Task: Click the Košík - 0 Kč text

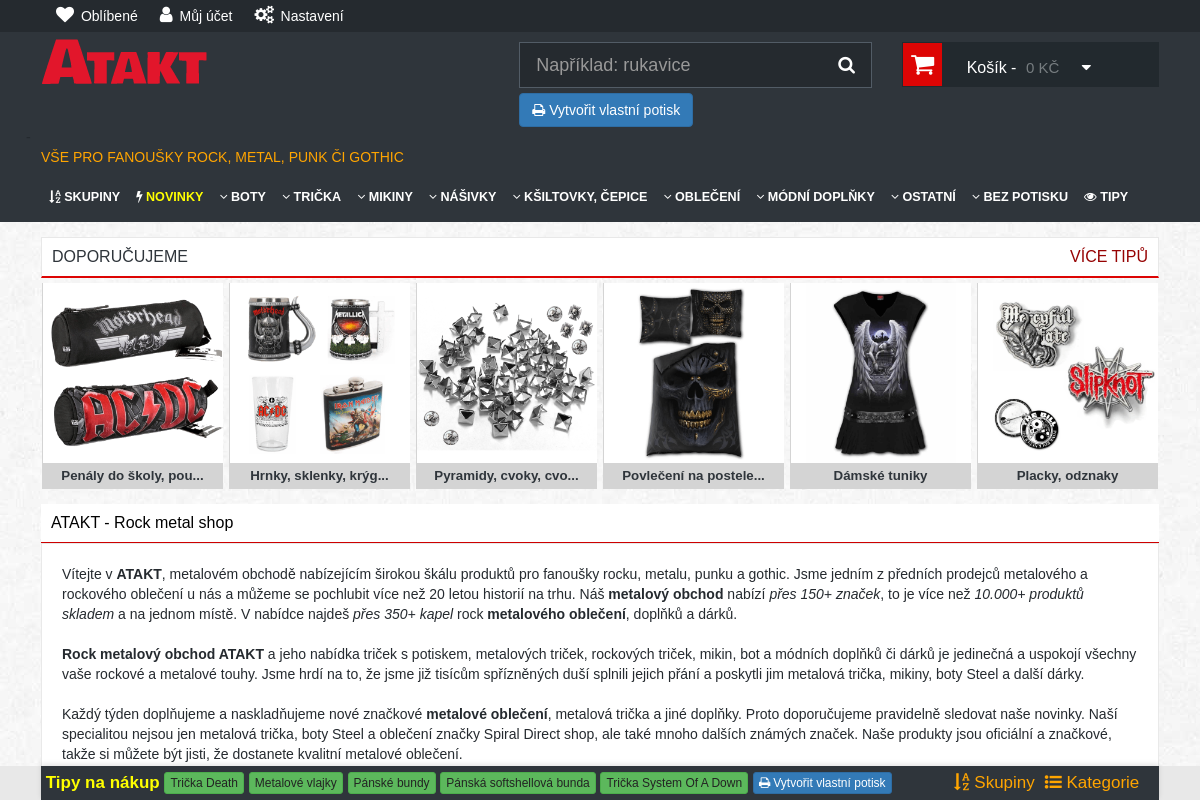Action: 1013,68
